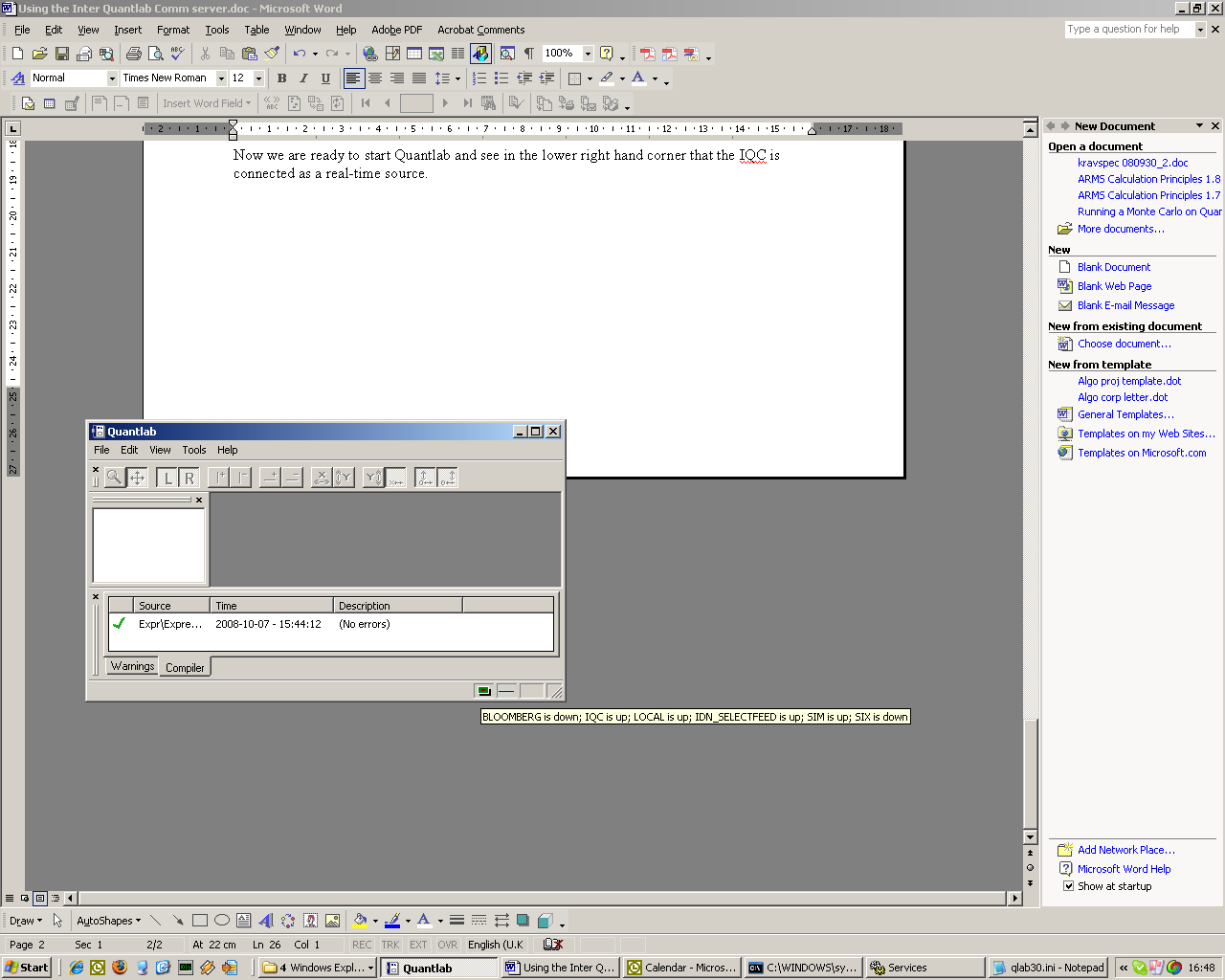Click the Firefox icon in quick launch
Screen dimensions: 1225x980
(x=119, y=968)
